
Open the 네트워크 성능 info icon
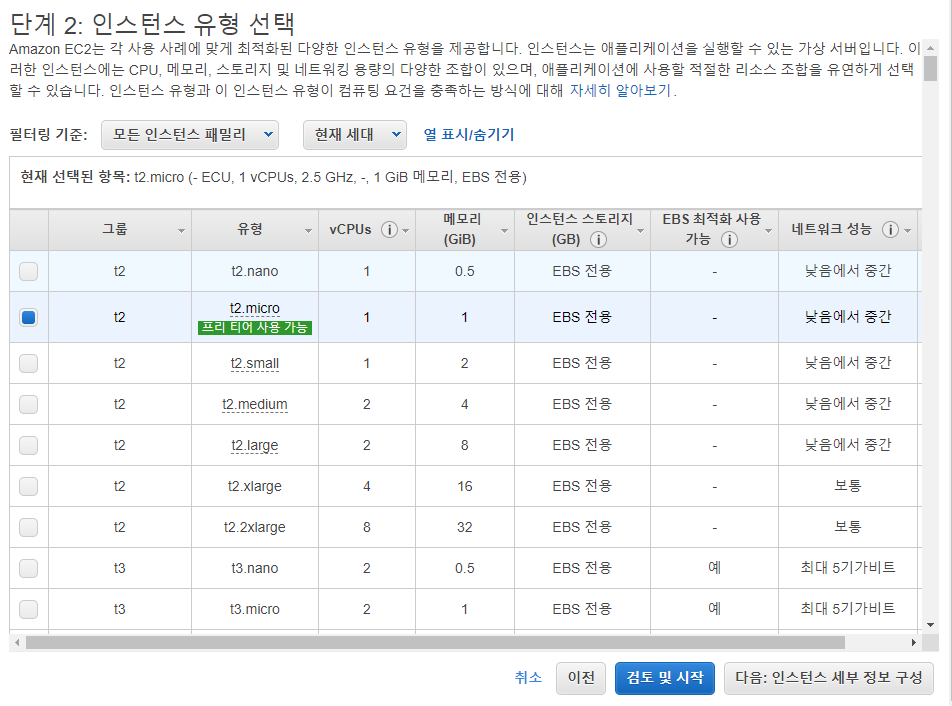click(890, 229)
